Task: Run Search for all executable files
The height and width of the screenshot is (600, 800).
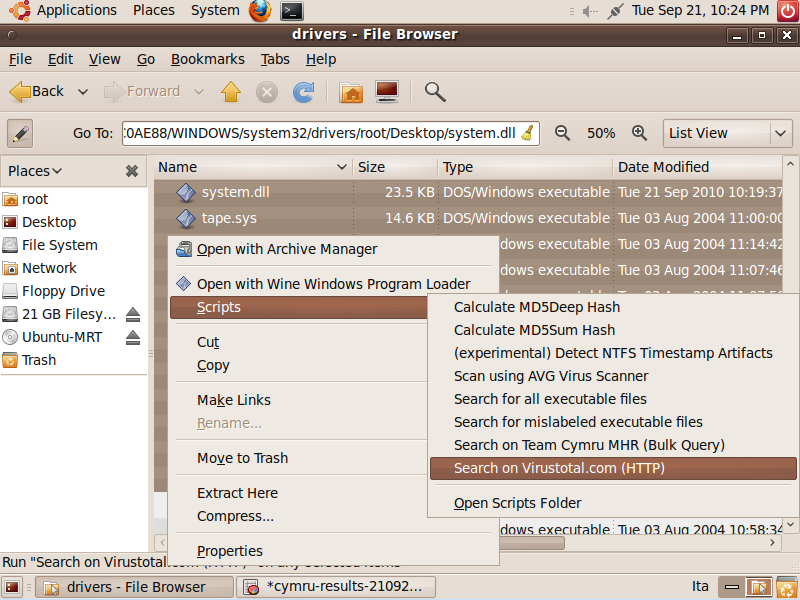Action: click(613, 399)
